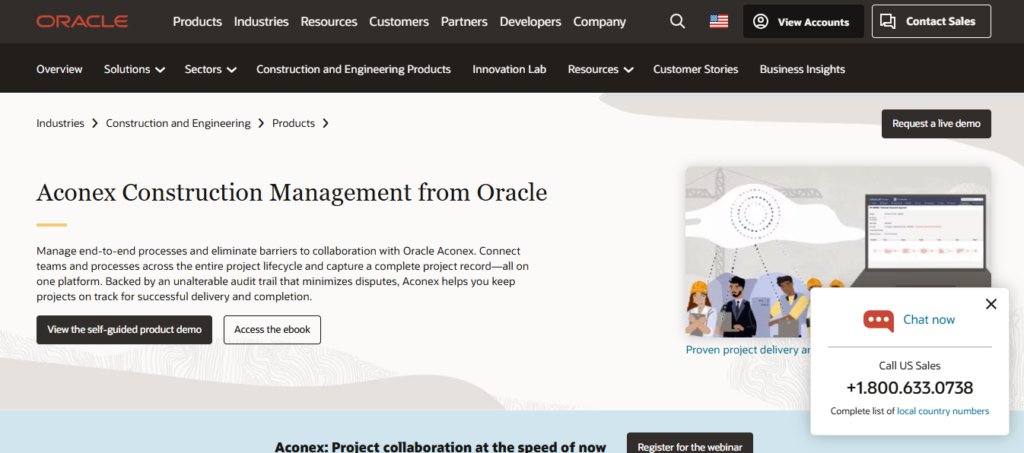This screenshot has width=1024, height=453.
Task: Open the Products menu
Action: tap(197, 22)
